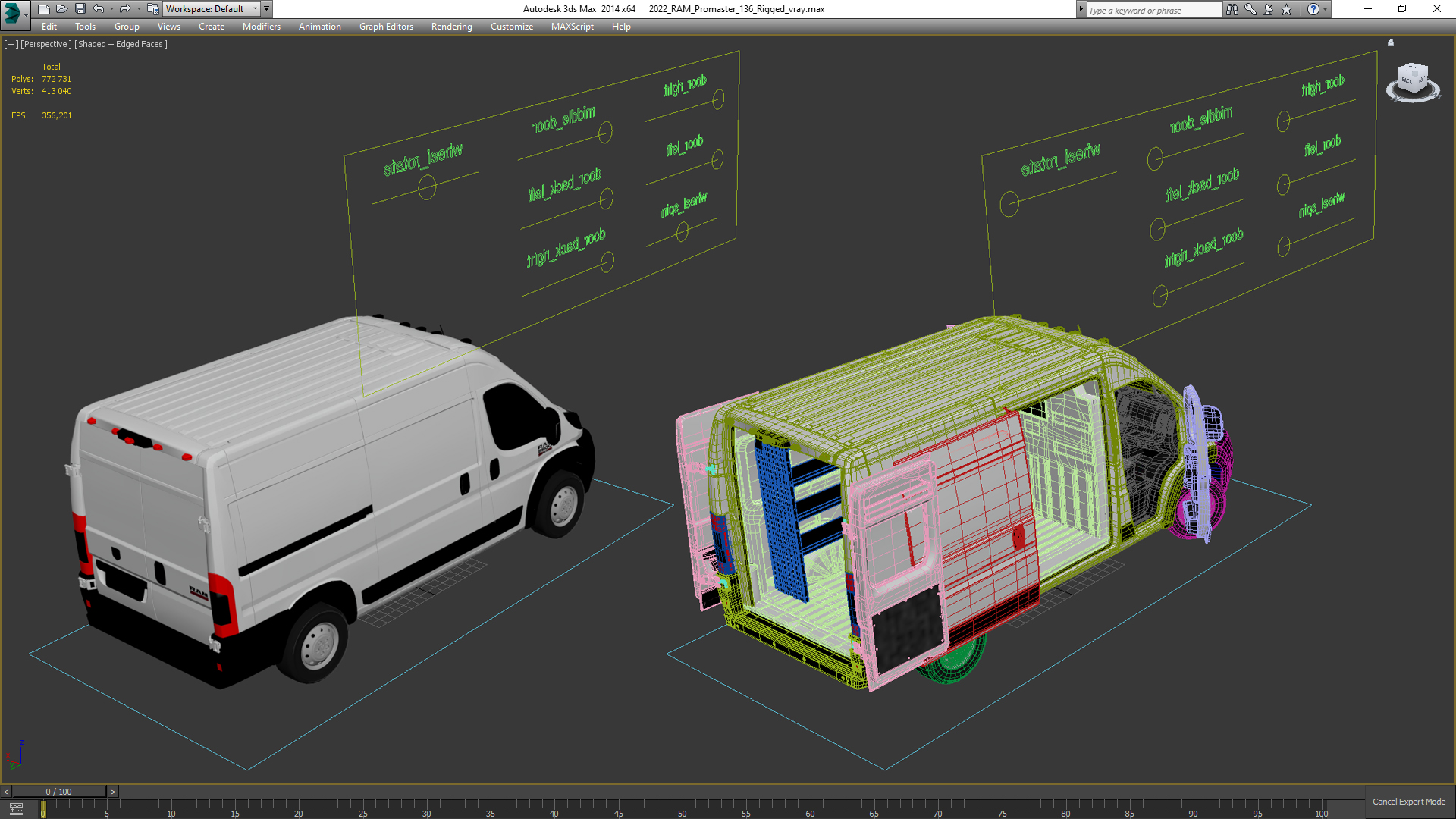Undo the last scene operation

pyautogui.click(x=99, y=9)
